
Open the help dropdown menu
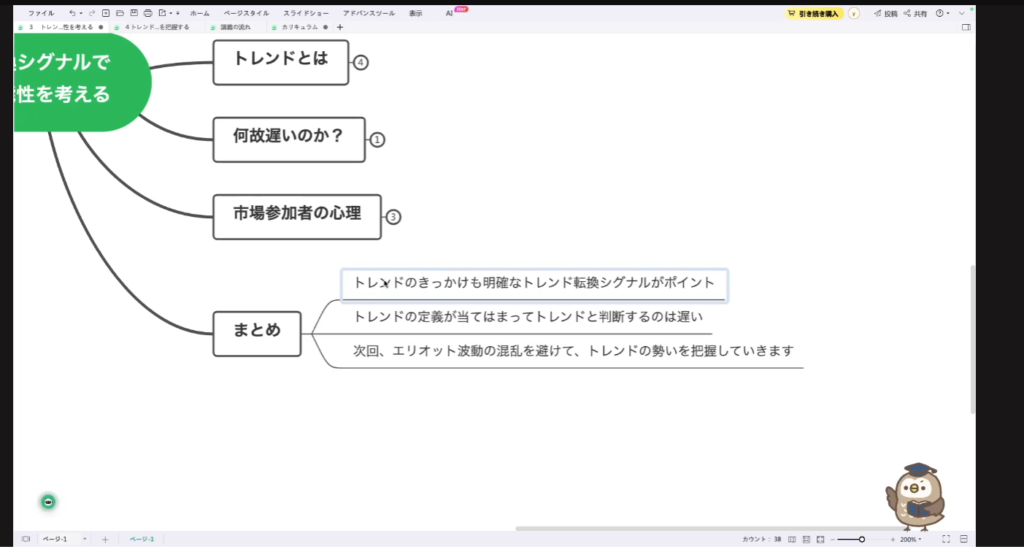pyautogui.click(x=942, y=13)
